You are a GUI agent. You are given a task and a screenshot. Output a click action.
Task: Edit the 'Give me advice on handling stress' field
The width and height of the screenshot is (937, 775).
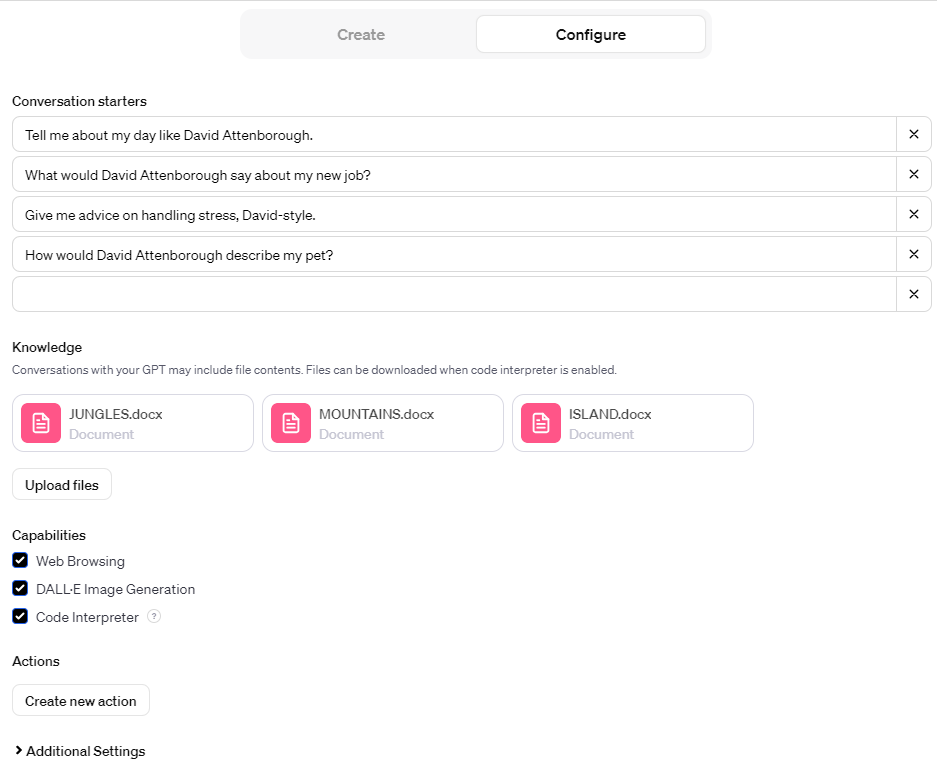click(454, 215)
